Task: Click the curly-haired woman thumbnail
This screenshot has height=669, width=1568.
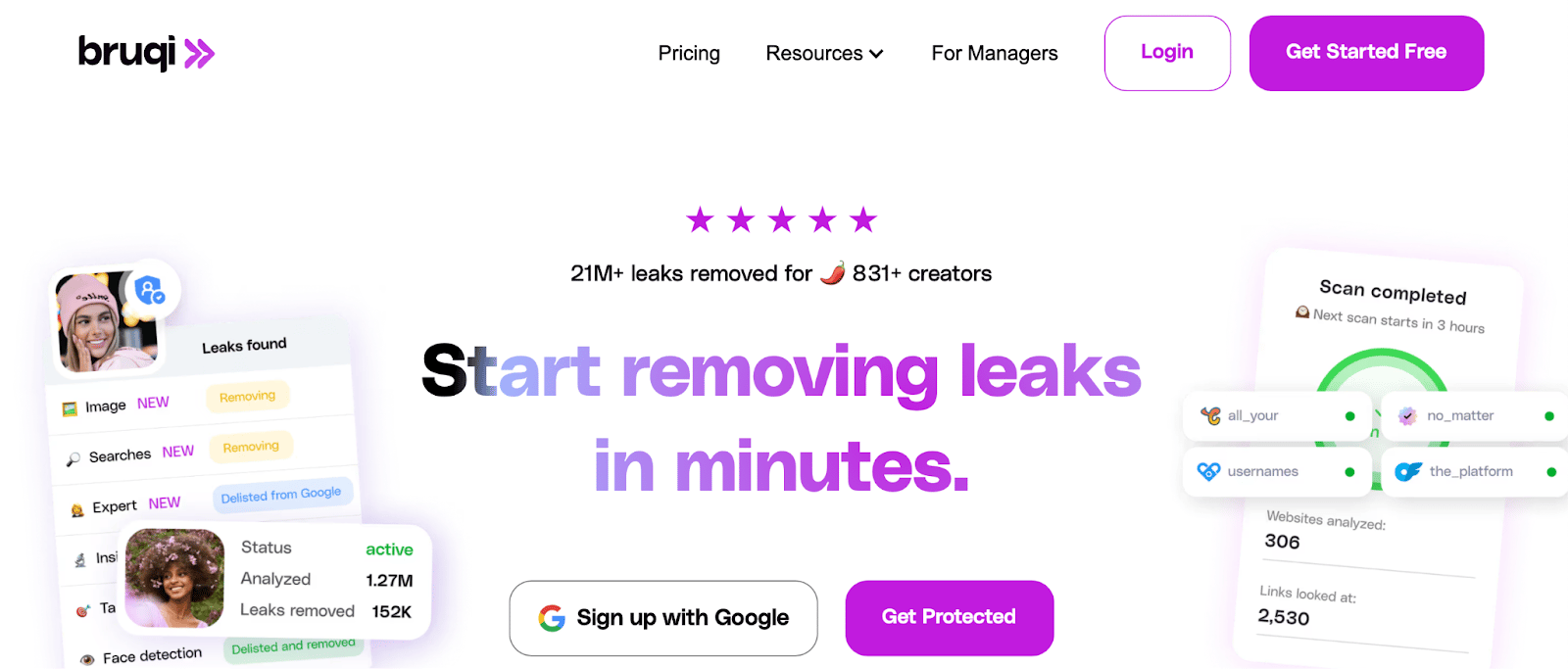Action: [x=174, y=578]
